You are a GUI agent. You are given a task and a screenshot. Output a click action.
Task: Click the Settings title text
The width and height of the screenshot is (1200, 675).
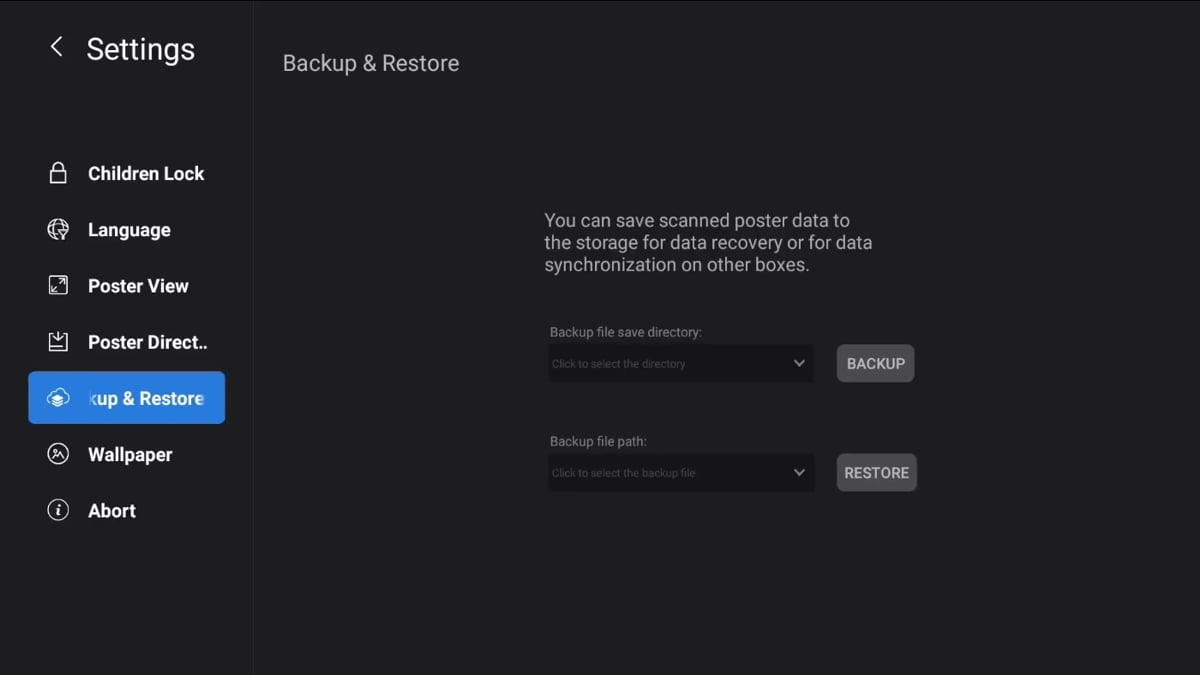[141, 49]
